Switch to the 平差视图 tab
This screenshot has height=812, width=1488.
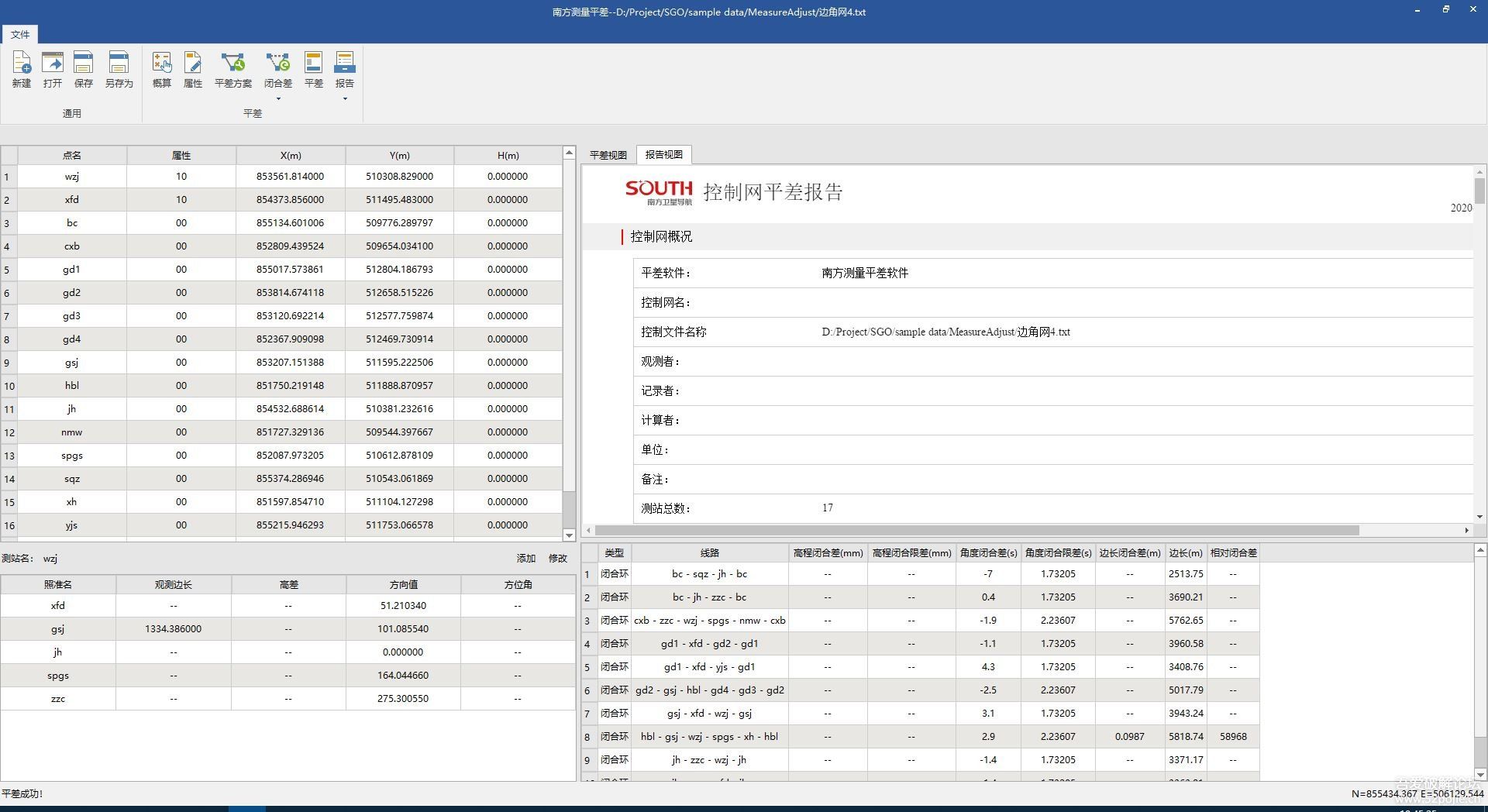point(608,155)
